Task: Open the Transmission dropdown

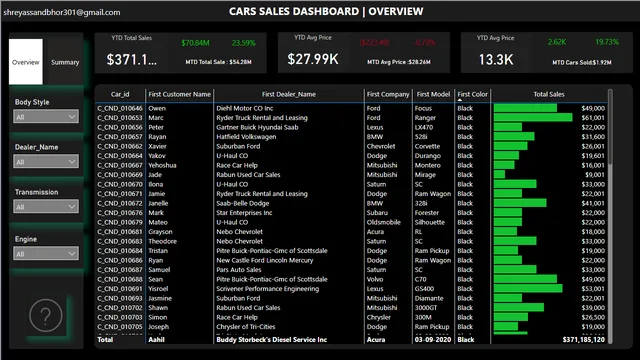Action: (x=46, y=207)
